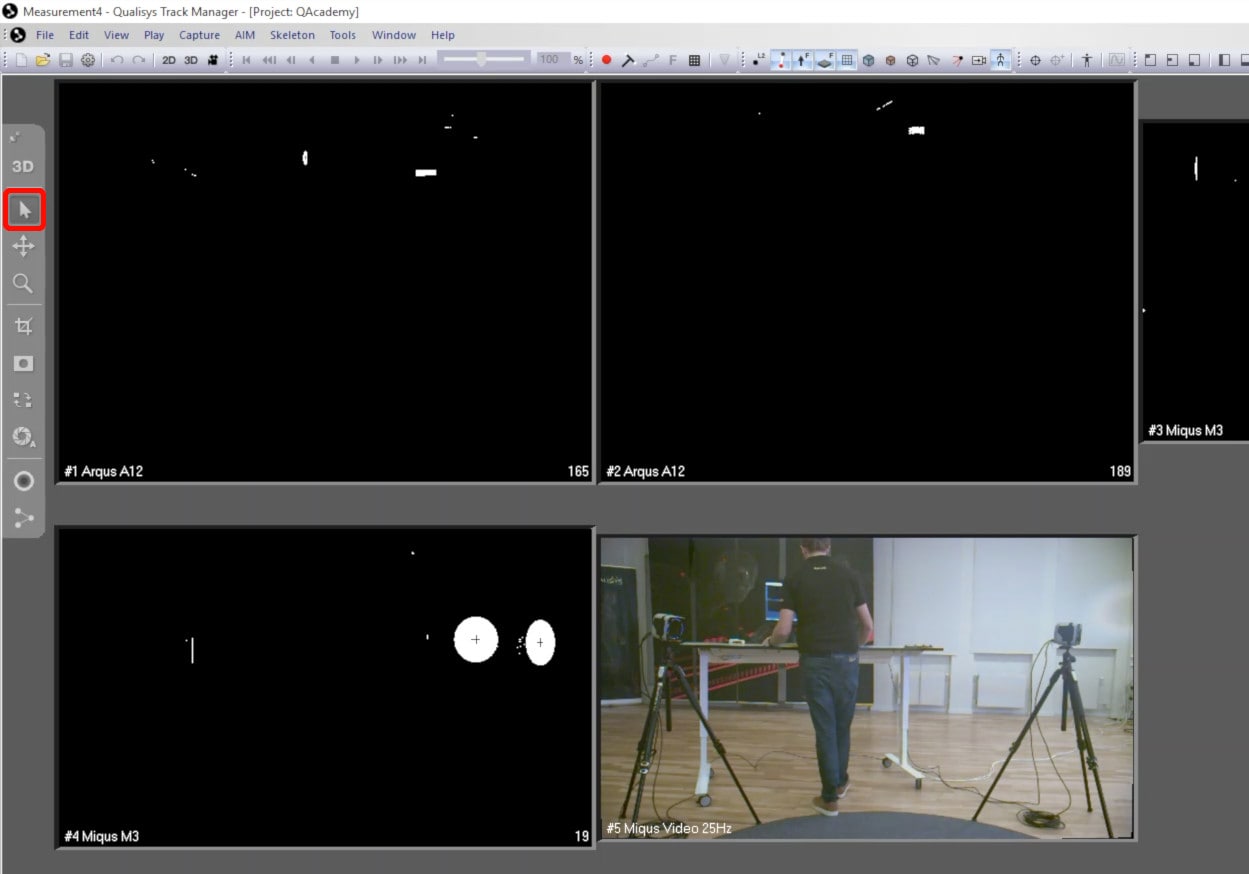
Task: Open the Skeleton menu
Action: coord(292,35)
